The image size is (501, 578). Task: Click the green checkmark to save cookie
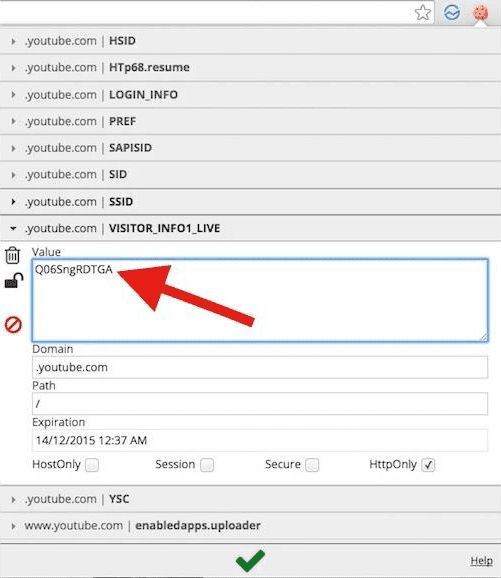[250, 560]
